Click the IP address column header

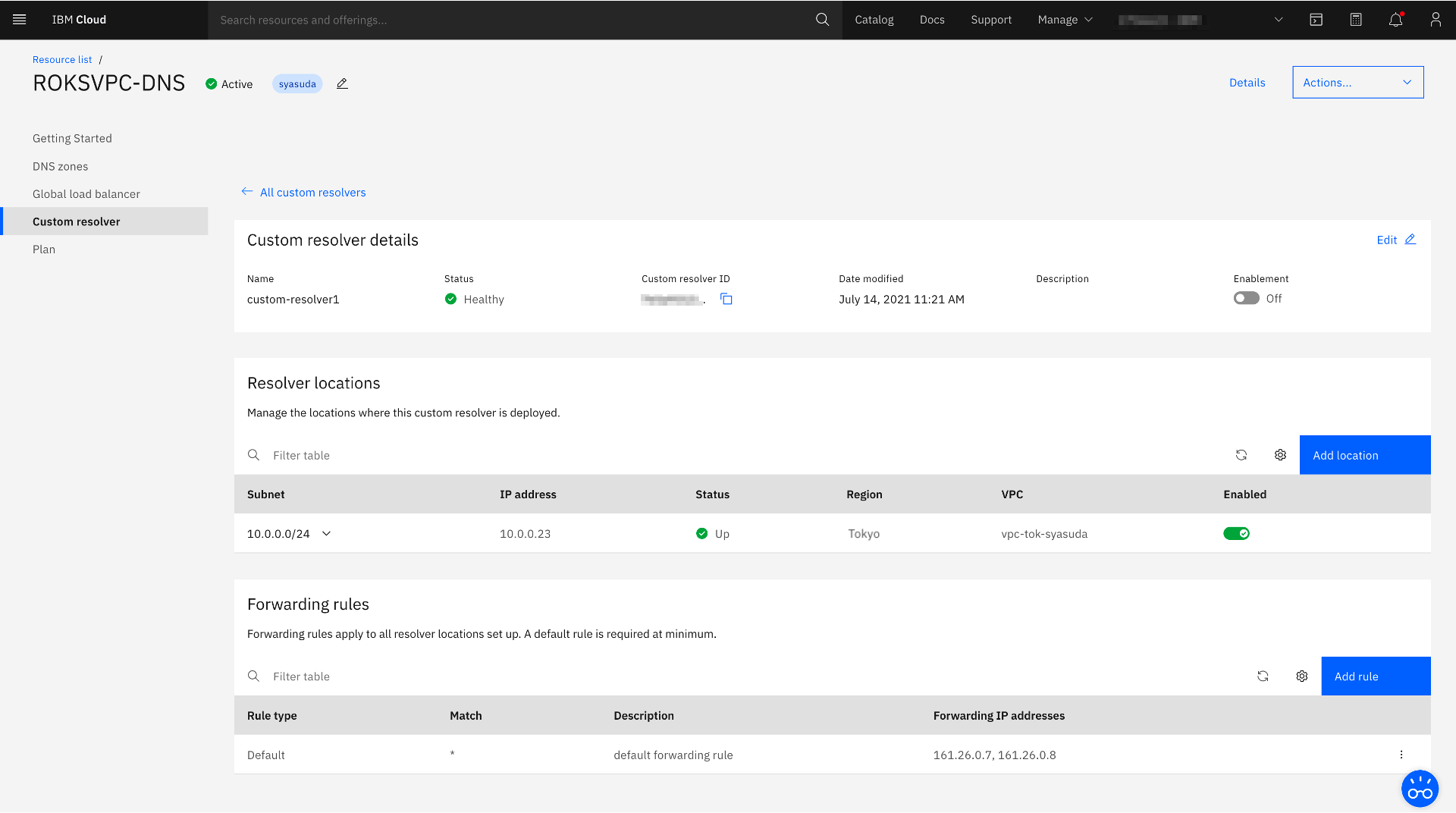point(528,494)
